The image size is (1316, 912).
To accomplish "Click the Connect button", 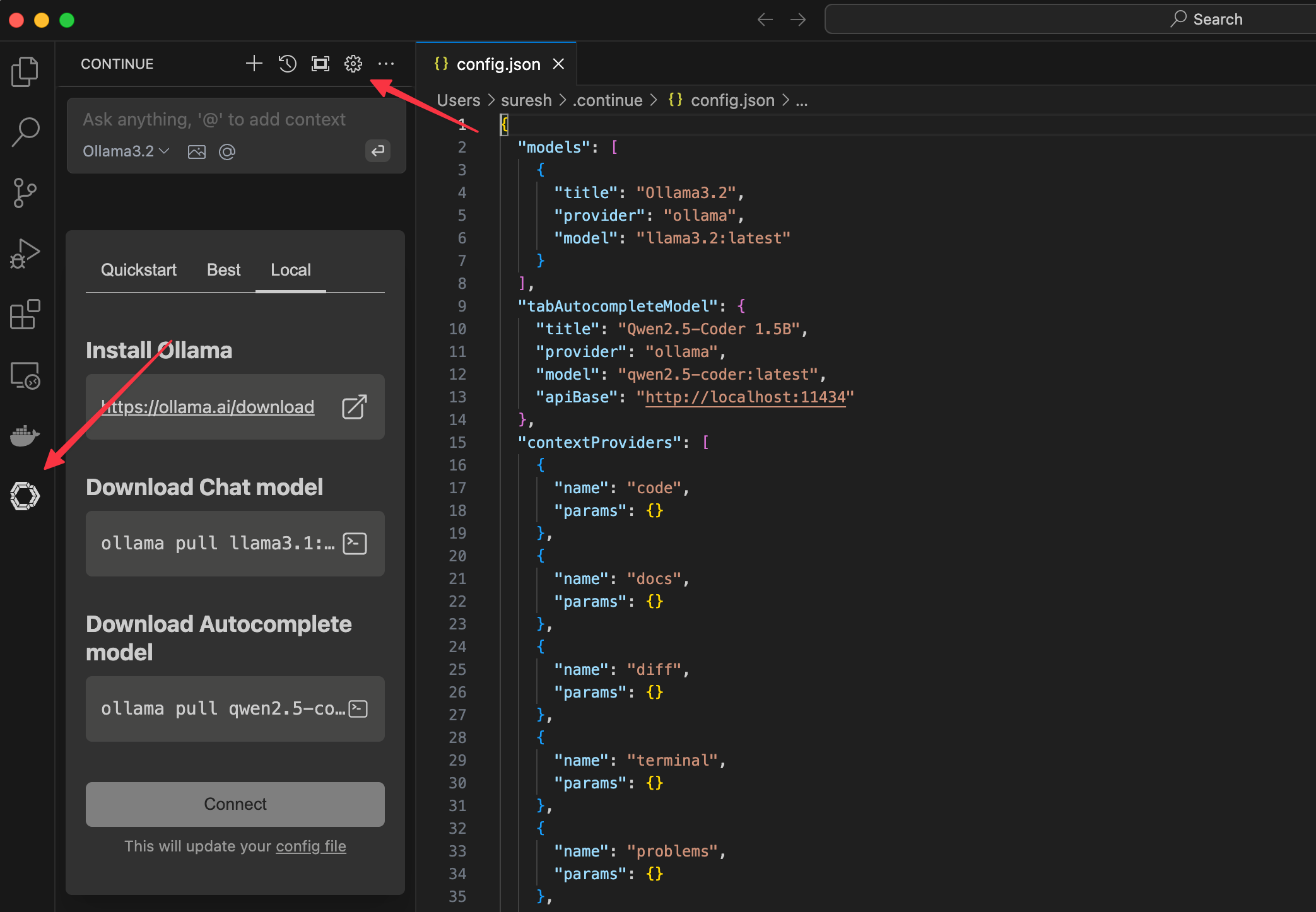I will [235, 804].
